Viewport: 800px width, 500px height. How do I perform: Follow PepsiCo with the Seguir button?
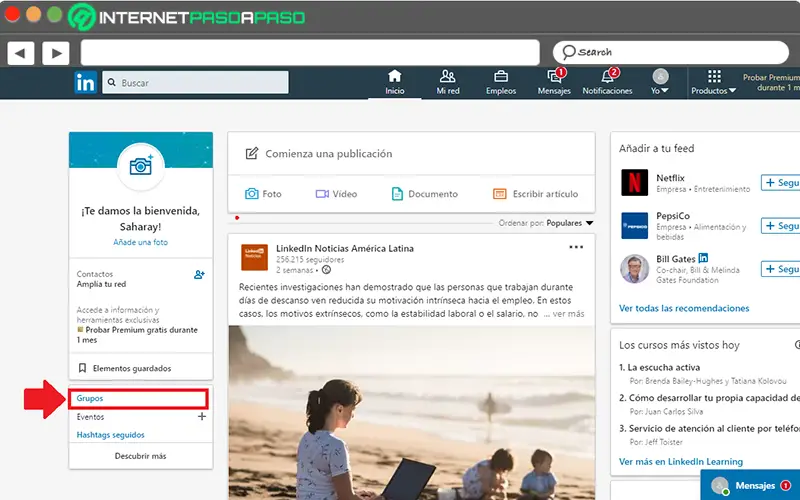781,226
